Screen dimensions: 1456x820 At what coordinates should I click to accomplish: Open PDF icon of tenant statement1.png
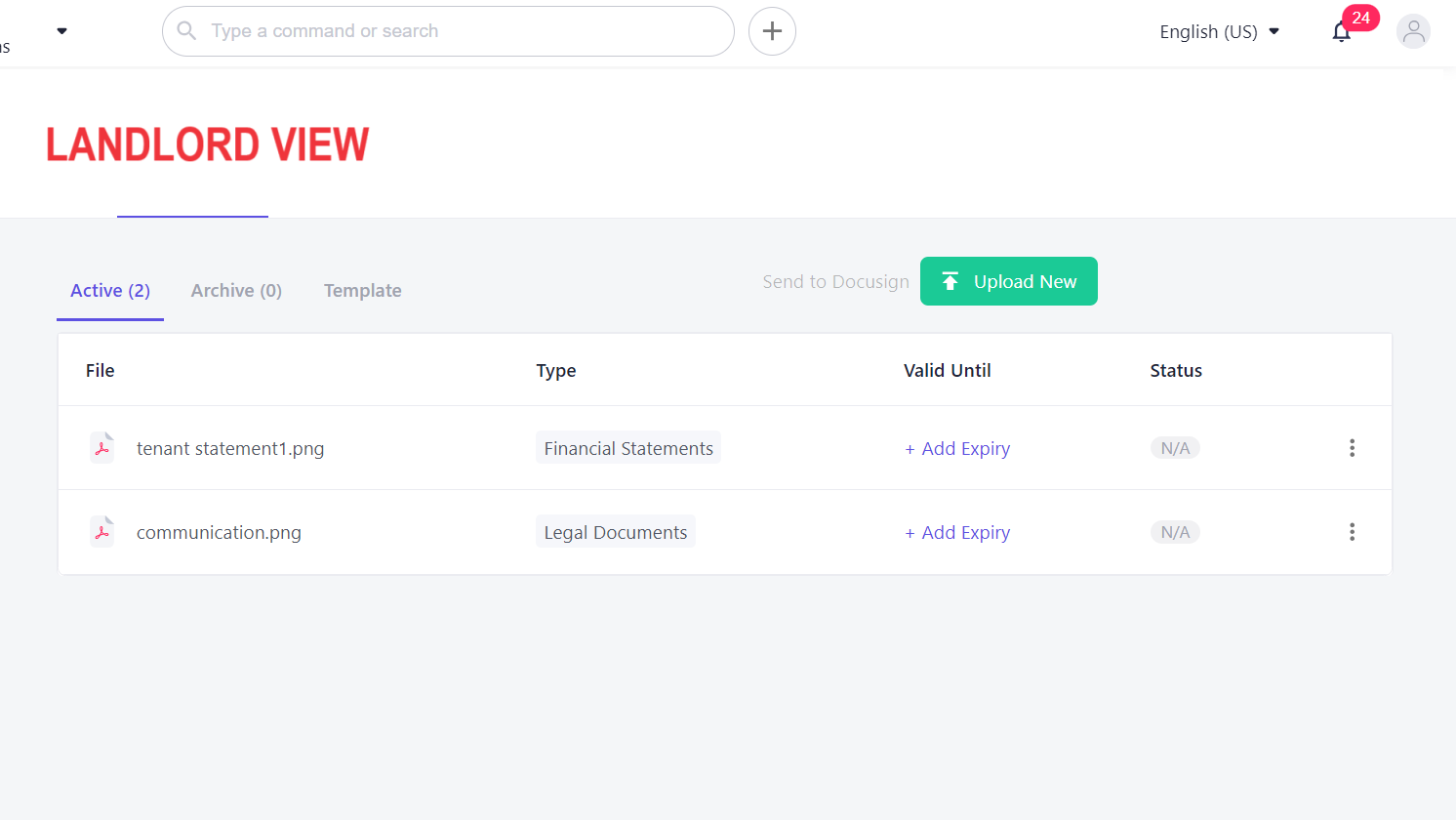101,448
